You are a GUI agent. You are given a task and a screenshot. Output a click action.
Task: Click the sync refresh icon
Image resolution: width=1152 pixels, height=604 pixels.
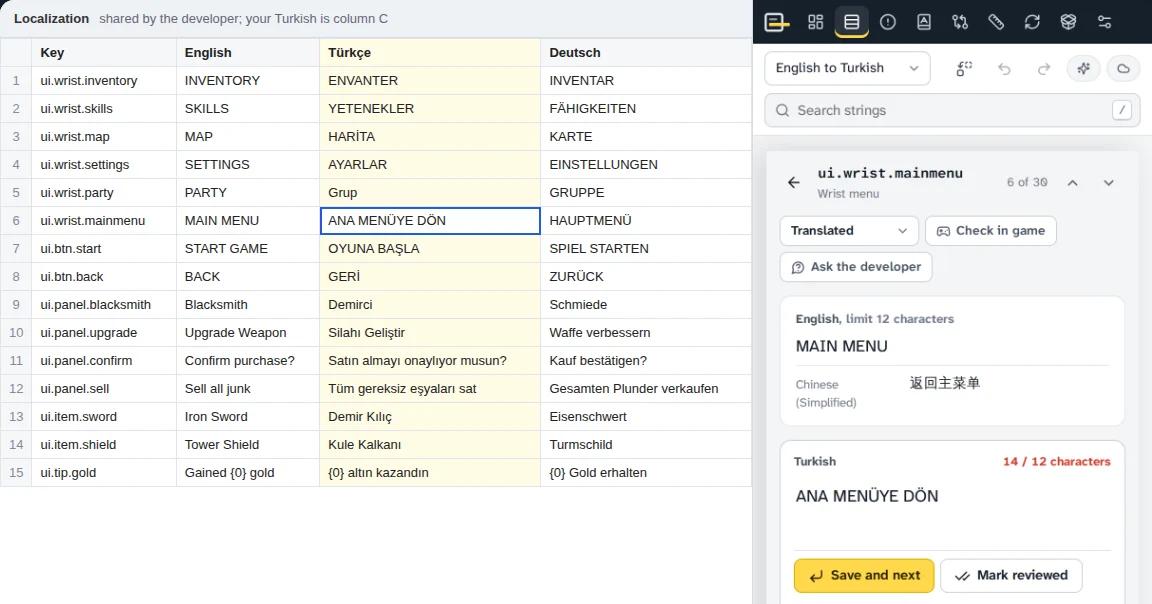(x=1032, y=22)
